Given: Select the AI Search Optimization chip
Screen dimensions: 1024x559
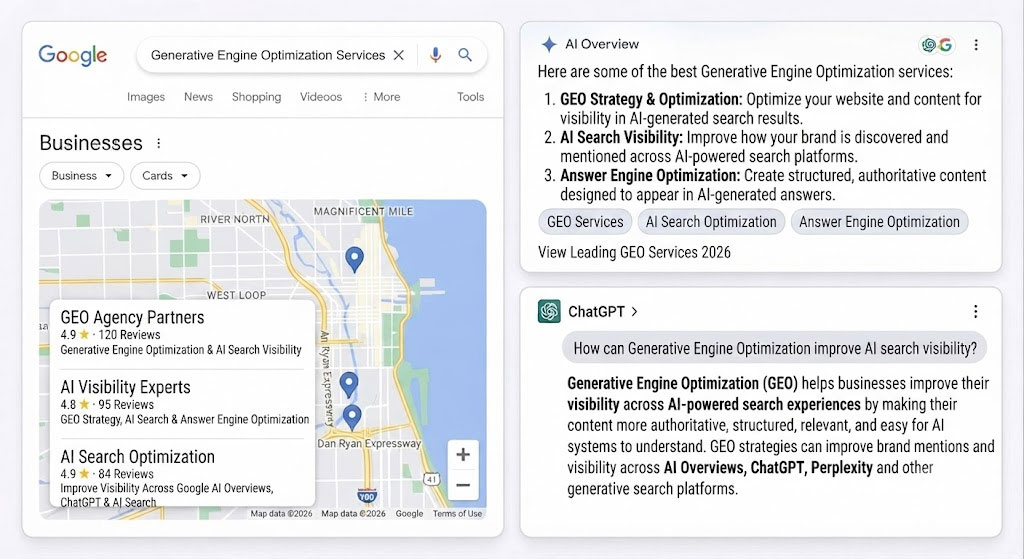Looking at the screenshot, I should click(x=711, y=222).
